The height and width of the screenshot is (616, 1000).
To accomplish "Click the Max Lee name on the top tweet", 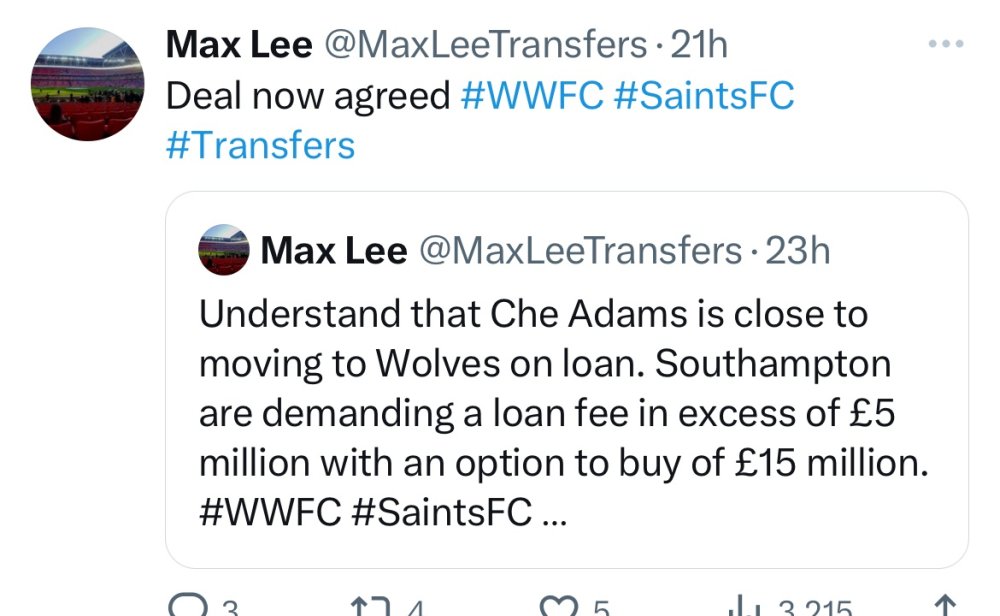I will coord(238,44).
